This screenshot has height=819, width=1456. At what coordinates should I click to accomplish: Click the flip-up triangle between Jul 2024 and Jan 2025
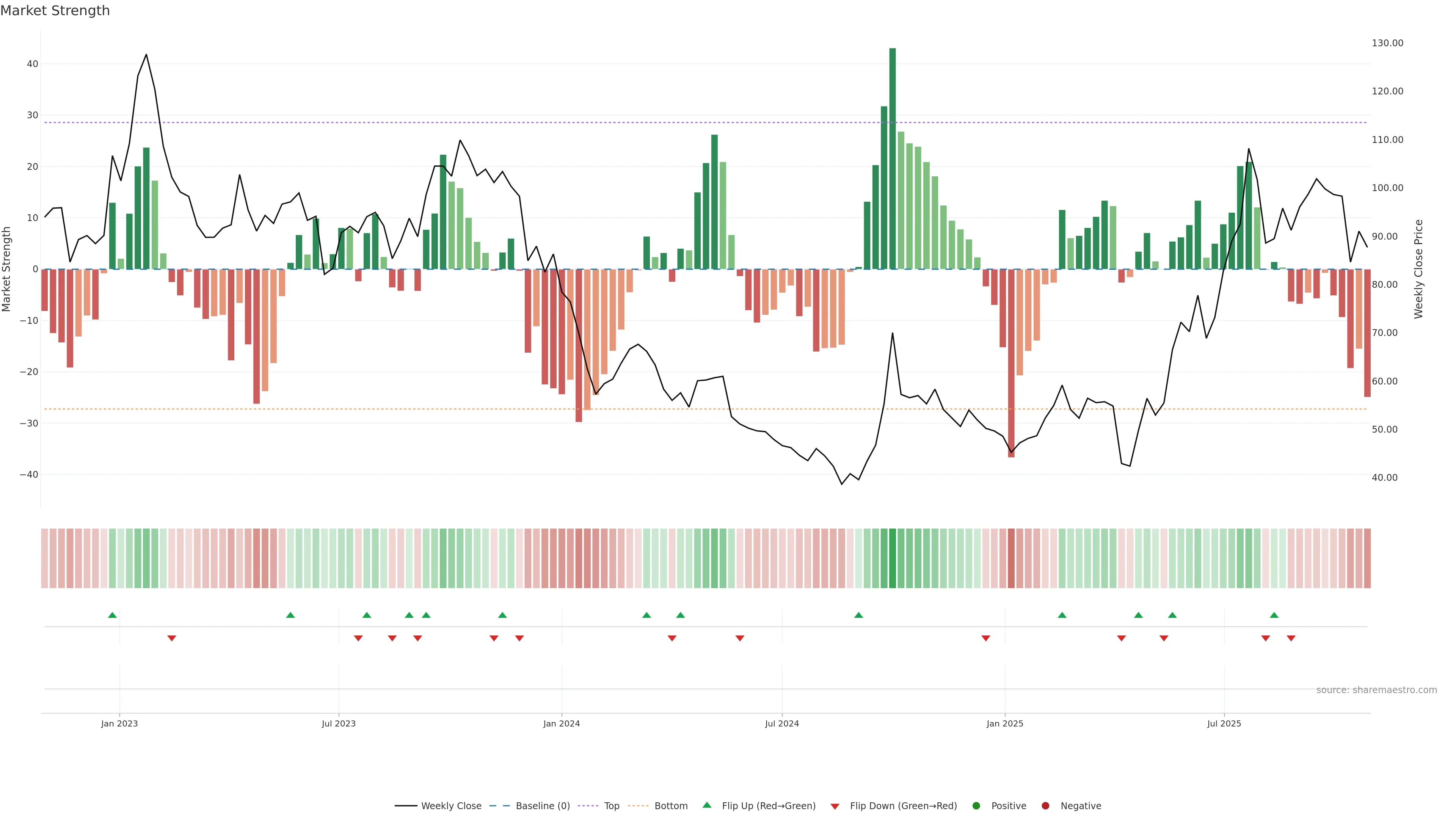tap(858, 615)
